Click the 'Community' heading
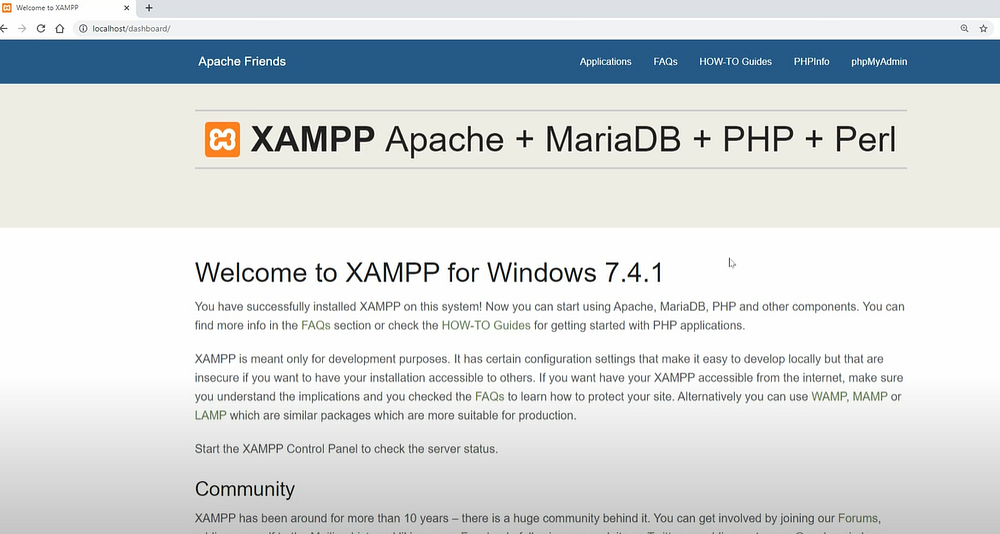The image size is (1000, 534). (x=245, y=489)
